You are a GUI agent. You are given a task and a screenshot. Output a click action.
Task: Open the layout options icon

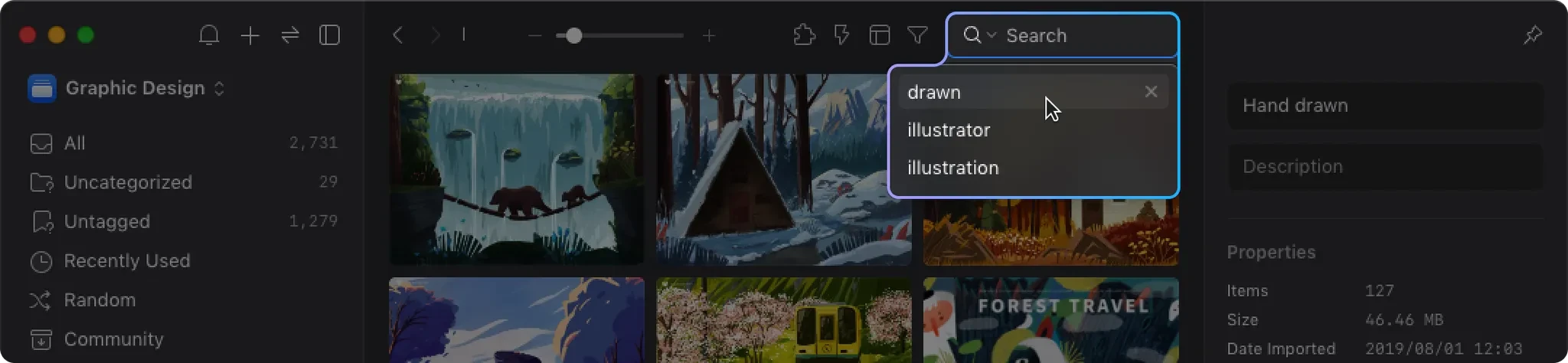pyautogui.click(x=879, y=35)
